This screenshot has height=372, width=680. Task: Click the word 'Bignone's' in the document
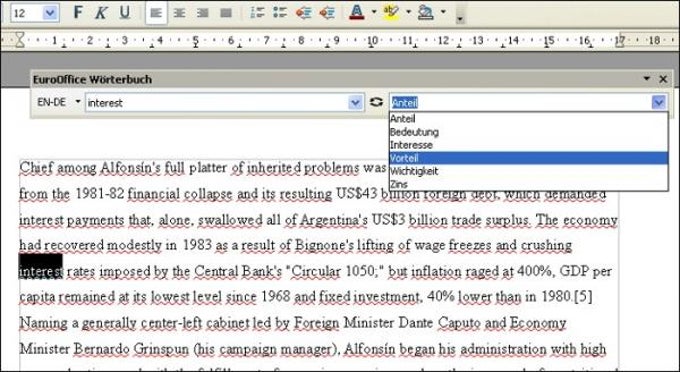click(x=324, y=245)
